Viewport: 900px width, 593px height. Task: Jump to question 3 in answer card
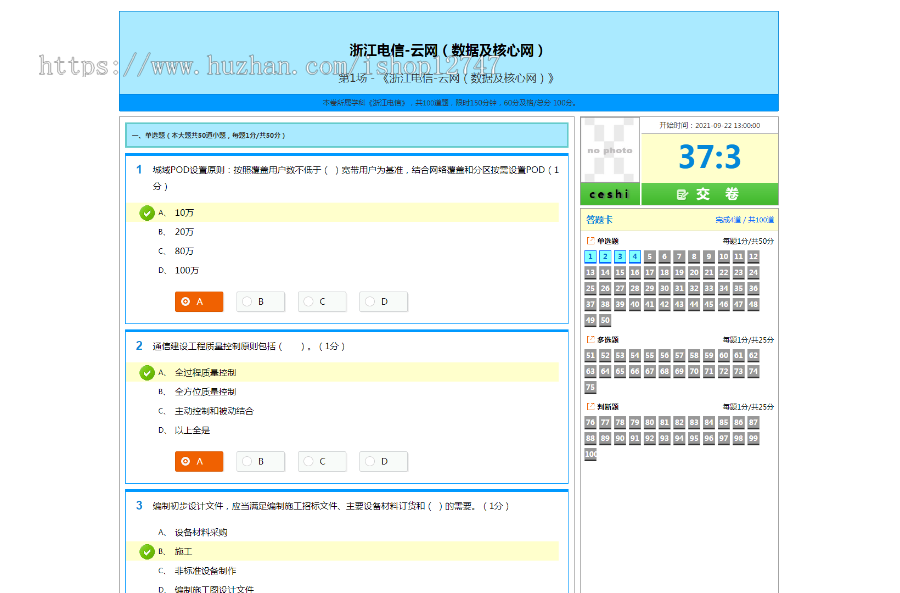click(620, 257)
